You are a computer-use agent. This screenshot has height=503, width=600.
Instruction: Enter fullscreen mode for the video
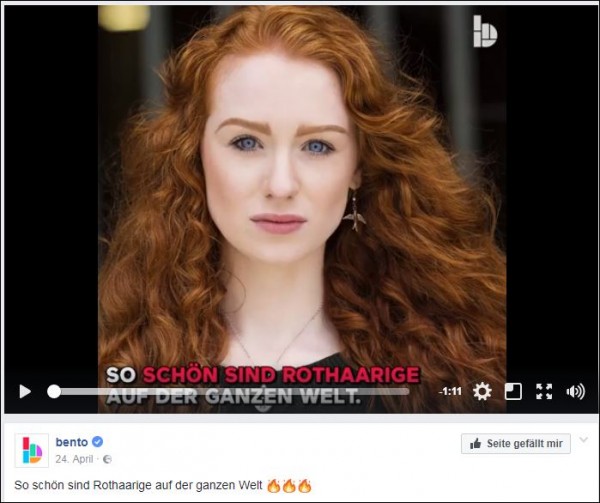coord(544,391)
